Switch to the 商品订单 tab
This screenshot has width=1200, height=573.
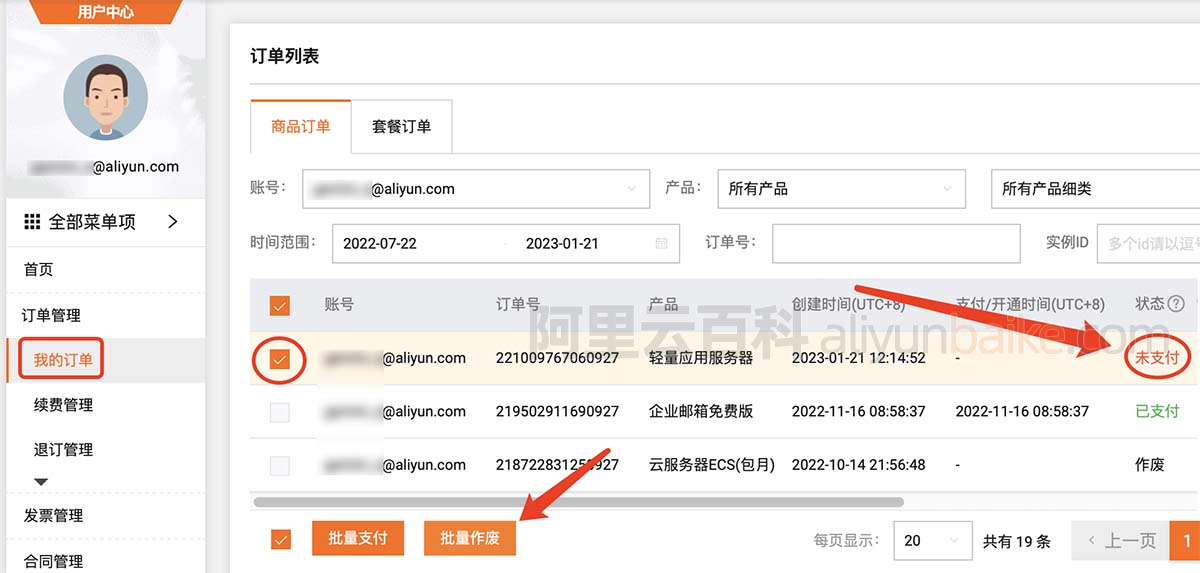coord(301,127)
